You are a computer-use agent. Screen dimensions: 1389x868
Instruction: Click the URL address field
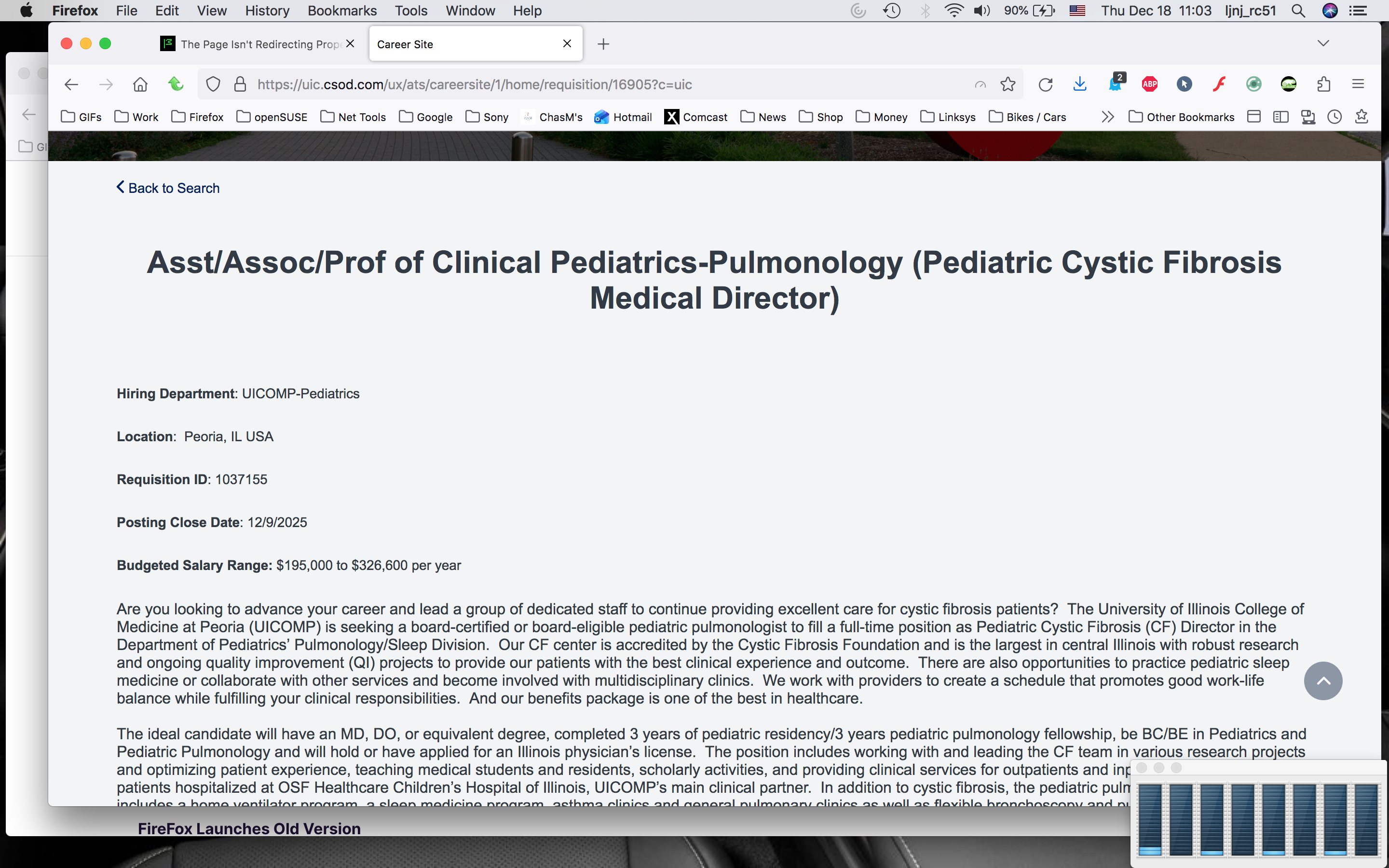tap(574, 84)
